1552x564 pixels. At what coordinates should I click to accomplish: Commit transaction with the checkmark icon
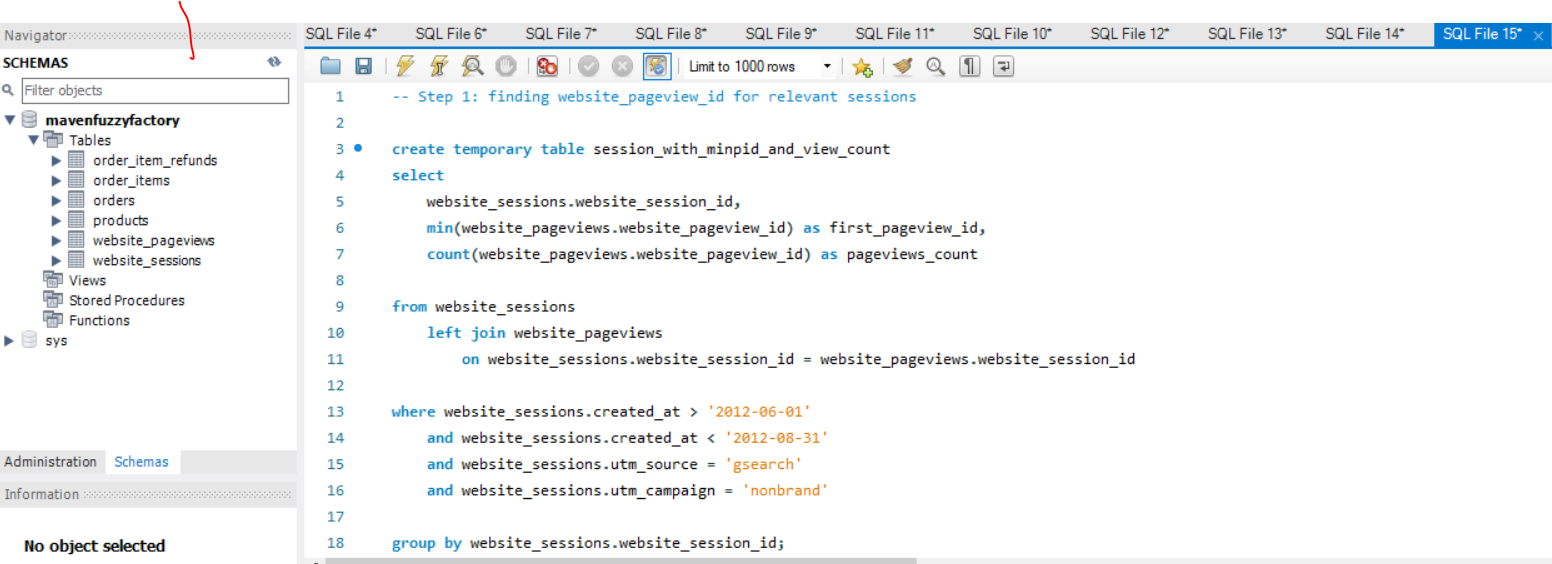tap(589, 67)
